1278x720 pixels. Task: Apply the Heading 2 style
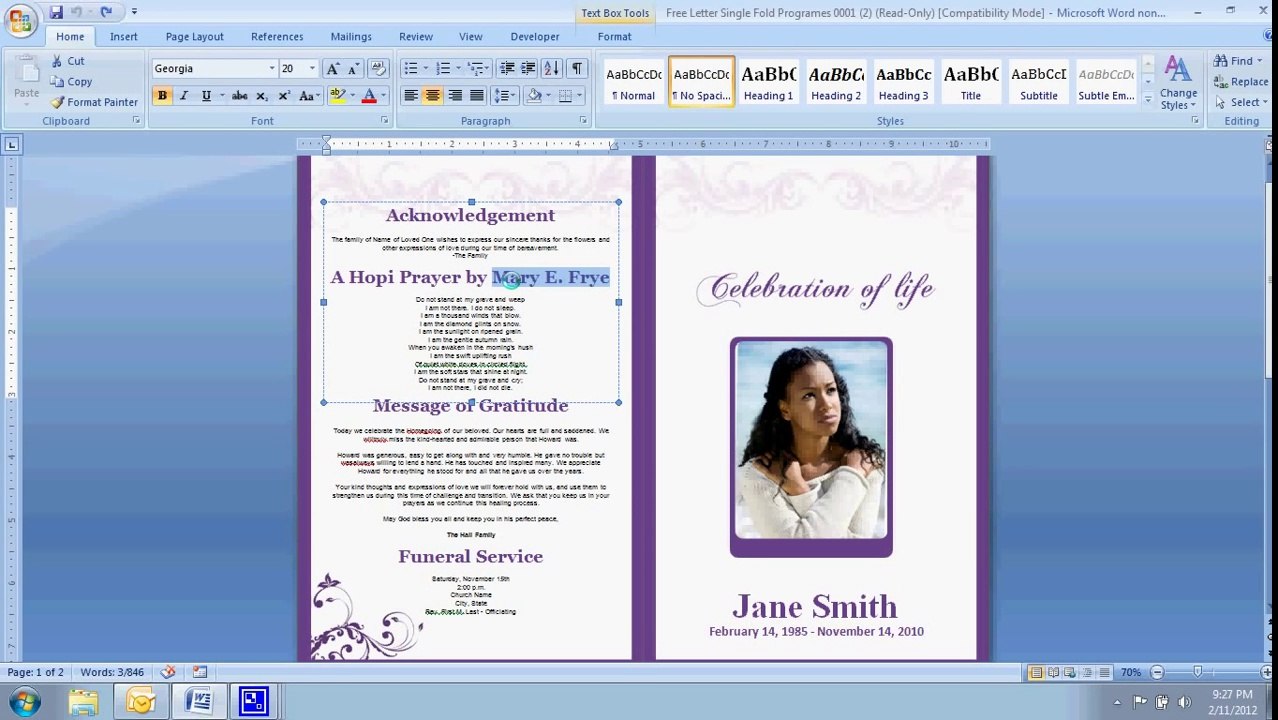[x=836, y=82]
